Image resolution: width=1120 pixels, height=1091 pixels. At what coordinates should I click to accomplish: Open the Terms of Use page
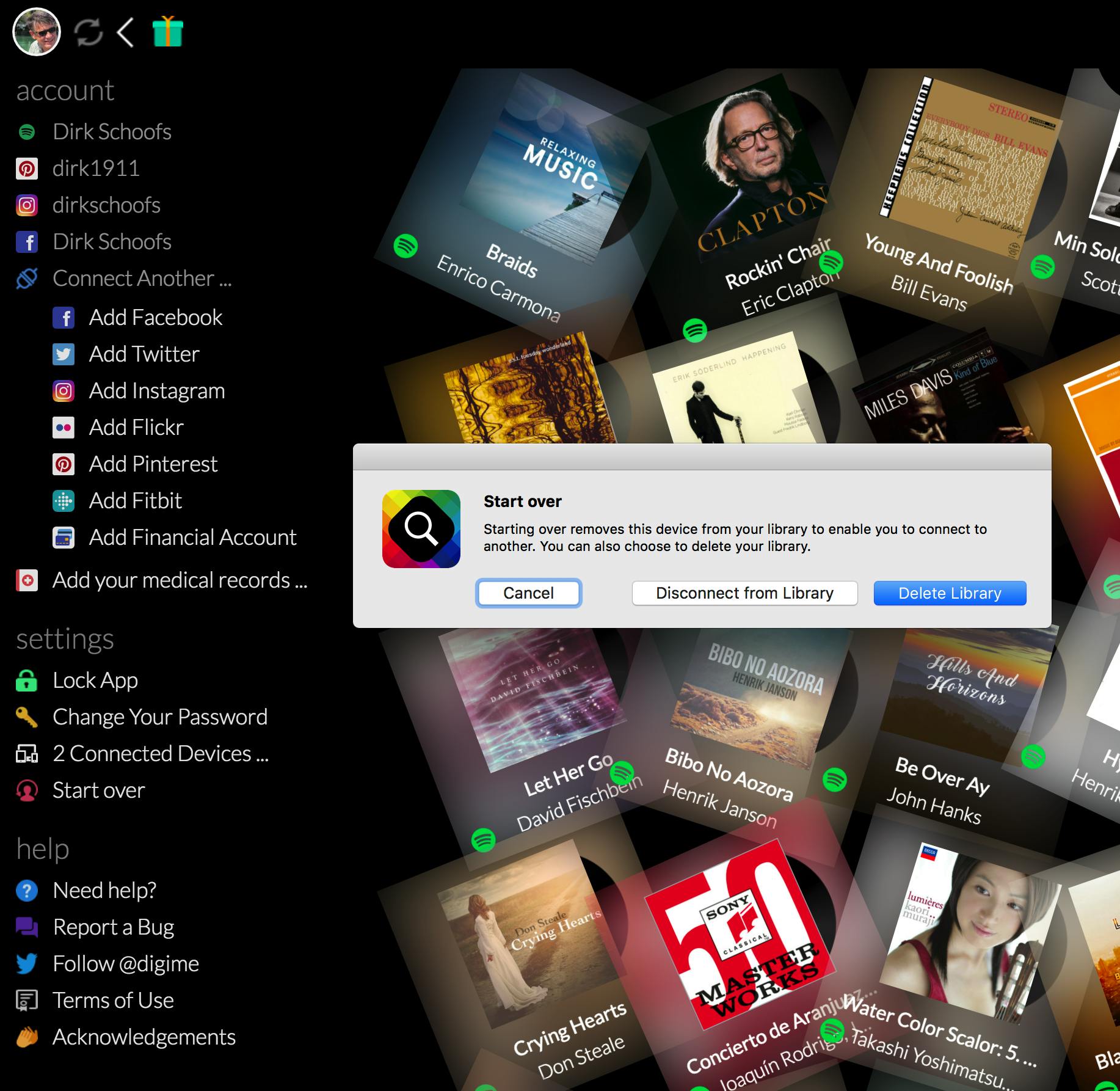point(113,1001)
